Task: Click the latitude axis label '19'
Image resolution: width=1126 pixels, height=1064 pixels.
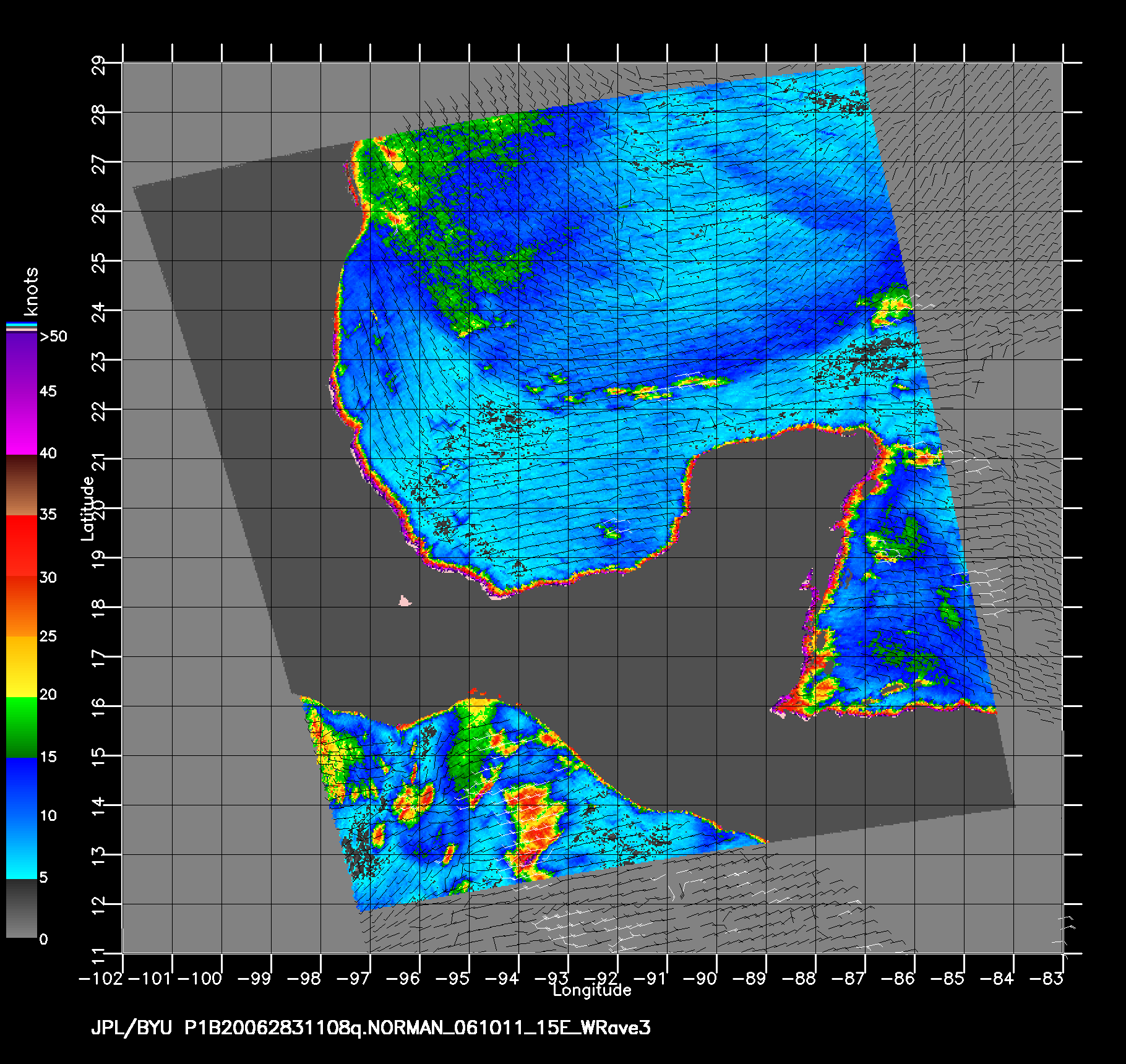Action: (x=100, y=559)
